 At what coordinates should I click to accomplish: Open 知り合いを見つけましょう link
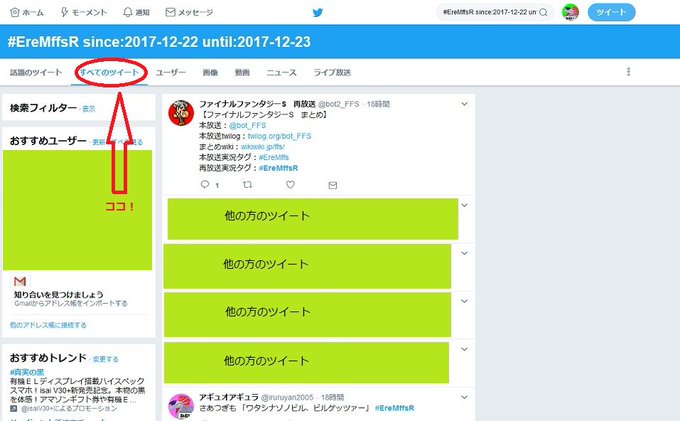[x=59, y=294]
